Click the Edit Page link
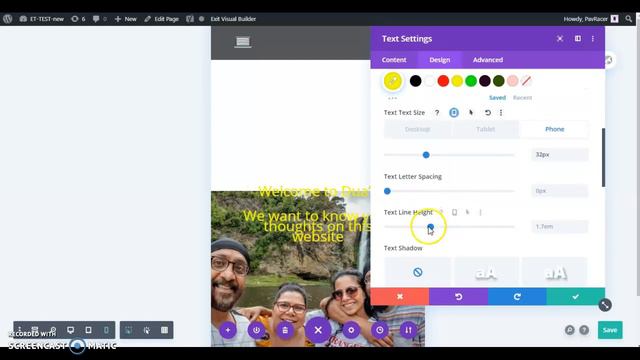This screenshot has width=640, height=360. coord(161,19)
